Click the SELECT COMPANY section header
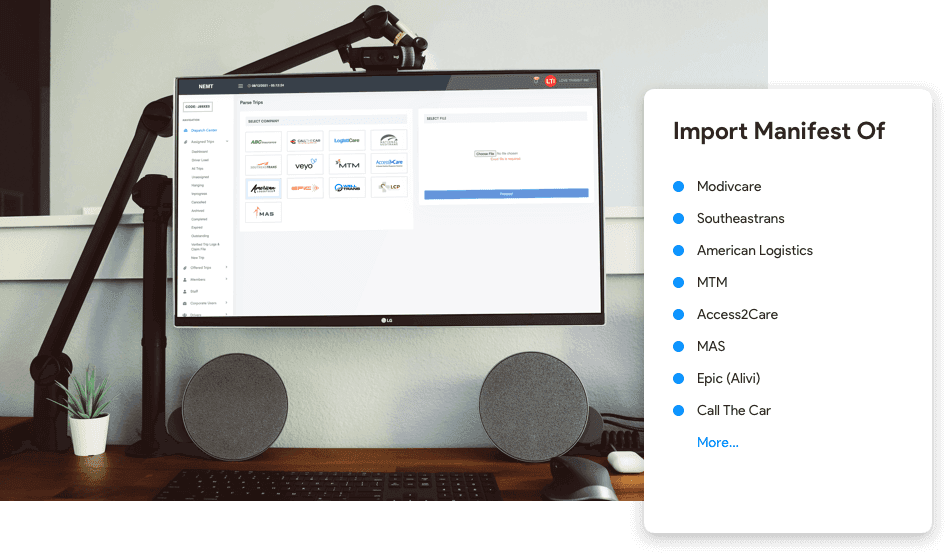The height and width of the screenshot is (554, 948). click(x=326, y=121)
